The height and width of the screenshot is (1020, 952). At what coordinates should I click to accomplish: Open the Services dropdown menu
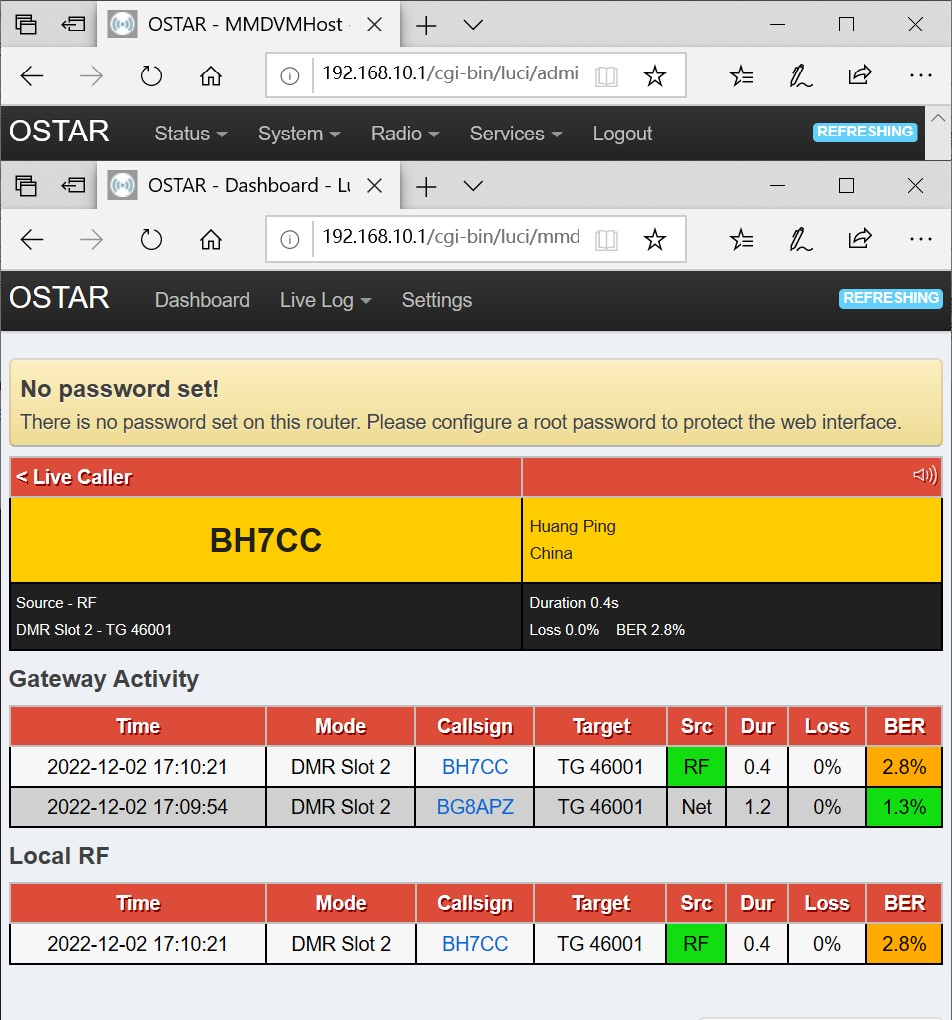coord(515,134)
